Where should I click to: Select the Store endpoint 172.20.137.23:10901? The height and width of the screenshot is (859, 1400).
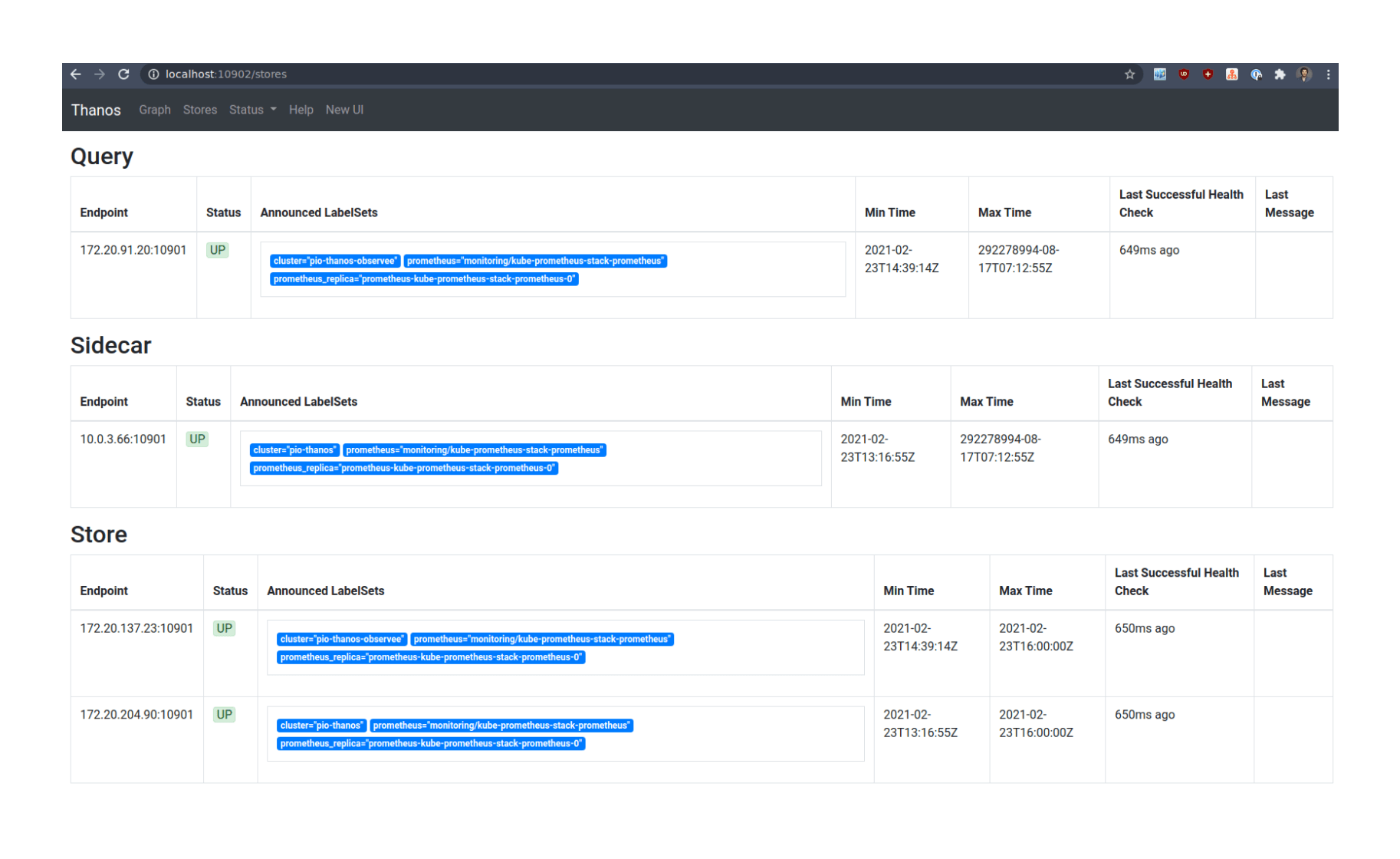point(136,628)
